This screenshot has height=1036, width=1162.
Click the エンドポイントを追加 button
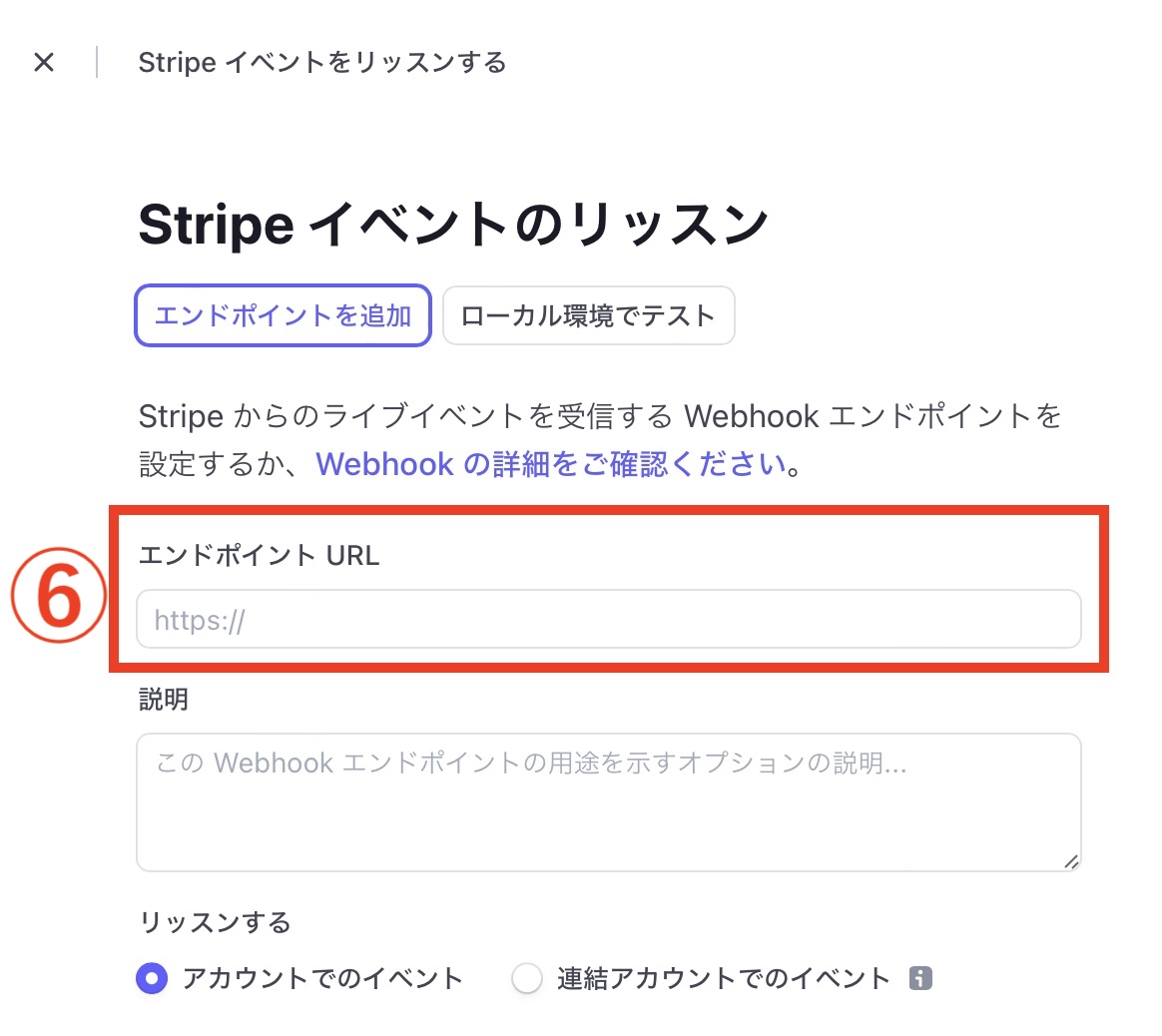click(283, 315)
